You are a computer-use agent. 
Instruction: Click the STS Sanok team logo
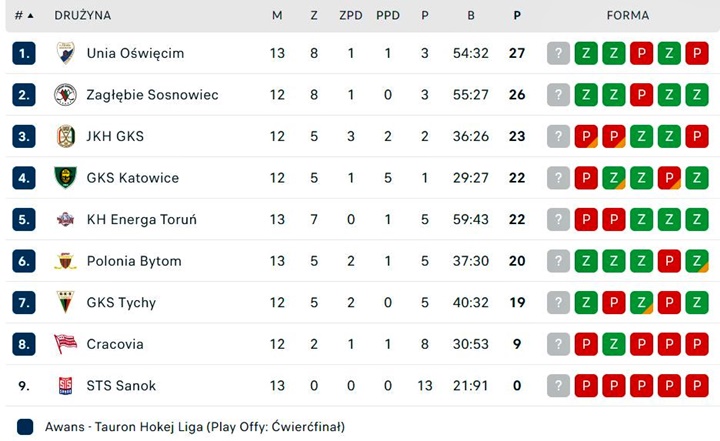65,386
